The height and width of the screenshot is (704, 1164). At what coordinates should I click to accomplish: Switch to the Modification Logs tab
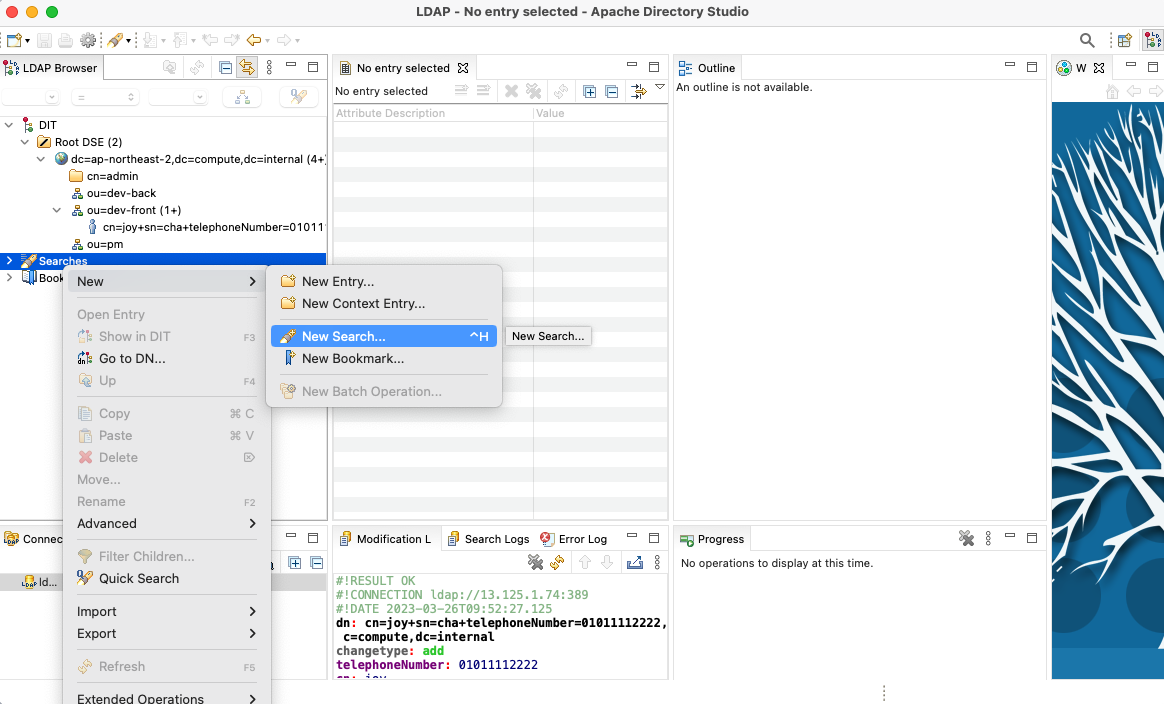click(x=386, y=539)
